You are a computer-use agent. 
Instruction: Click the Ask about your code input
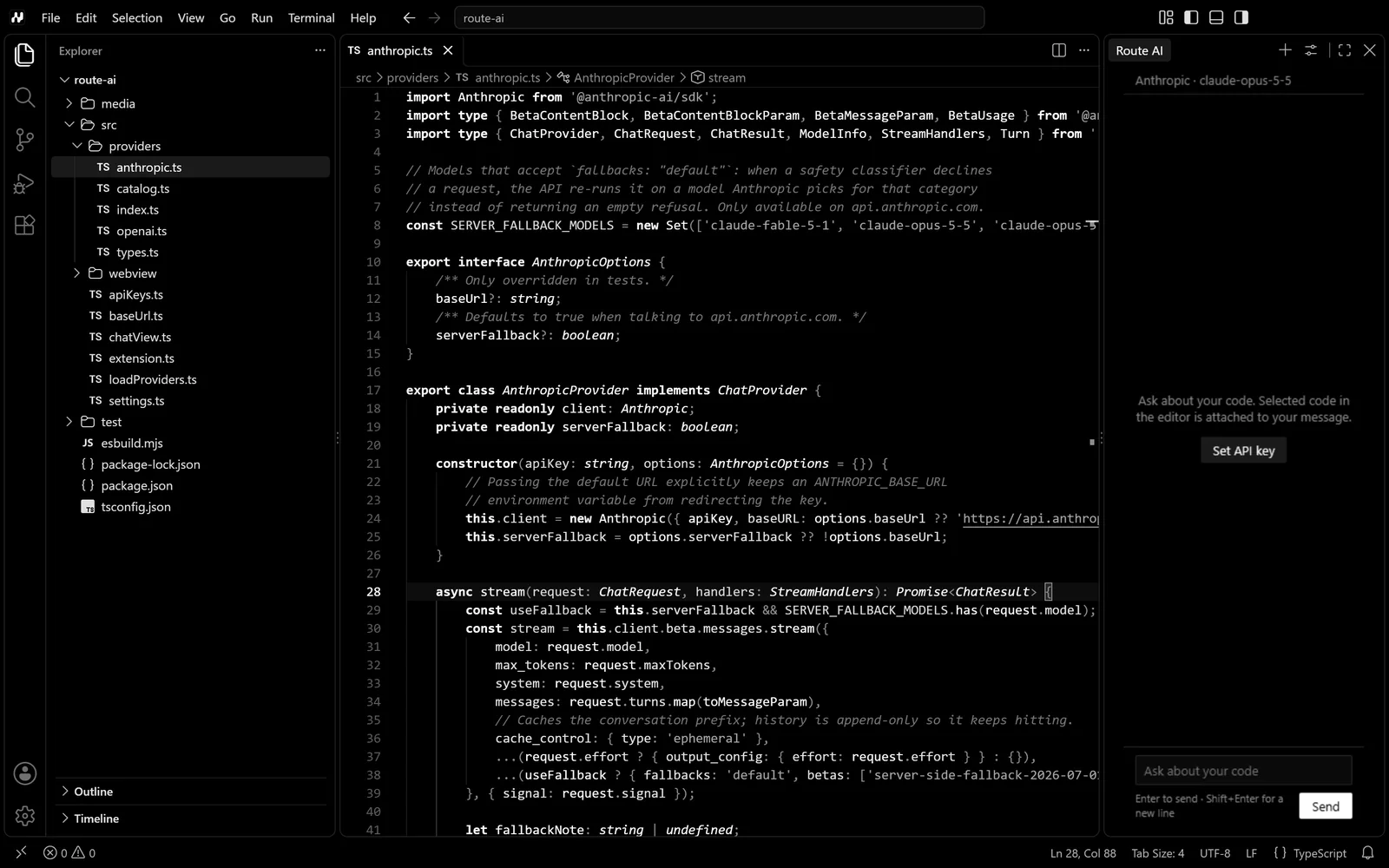point(1243,771)
